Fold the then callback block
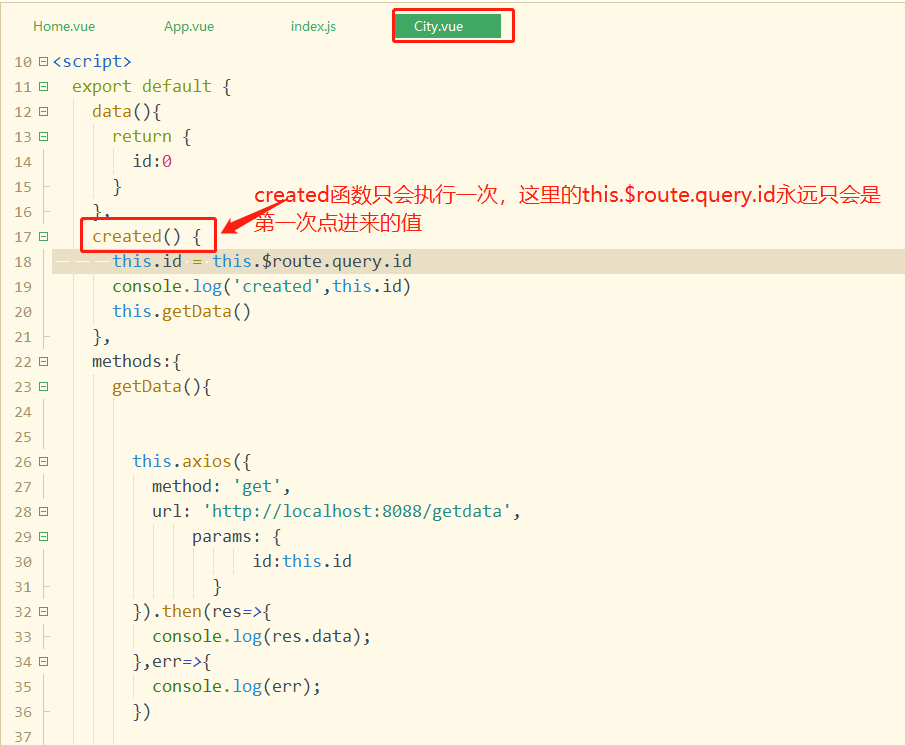The height and width of the screenshot is (745, 905). [42, 611]
